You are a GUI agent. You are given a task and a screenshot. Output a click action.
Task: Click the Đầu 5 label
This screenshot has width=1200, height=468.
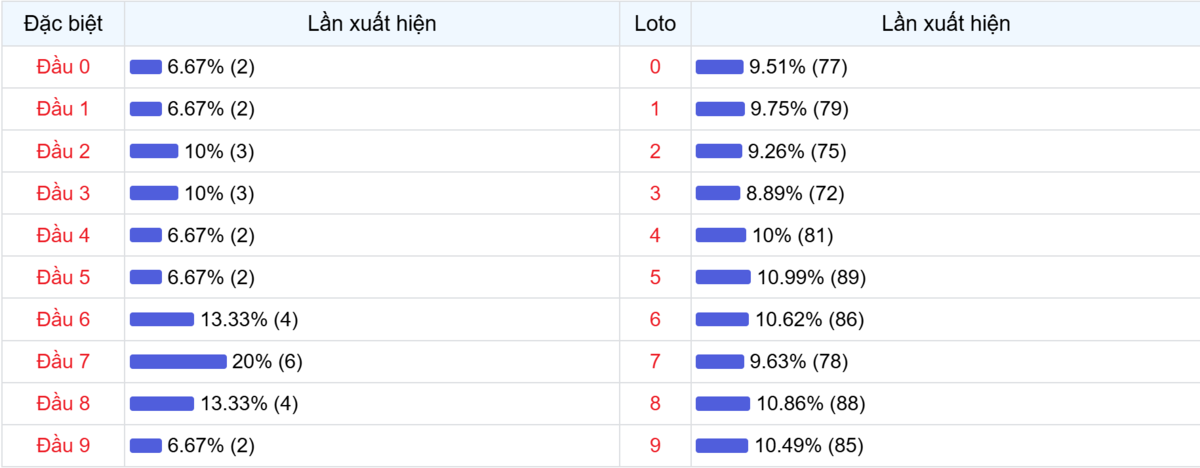pyautogui.click(x=63, y=277)
